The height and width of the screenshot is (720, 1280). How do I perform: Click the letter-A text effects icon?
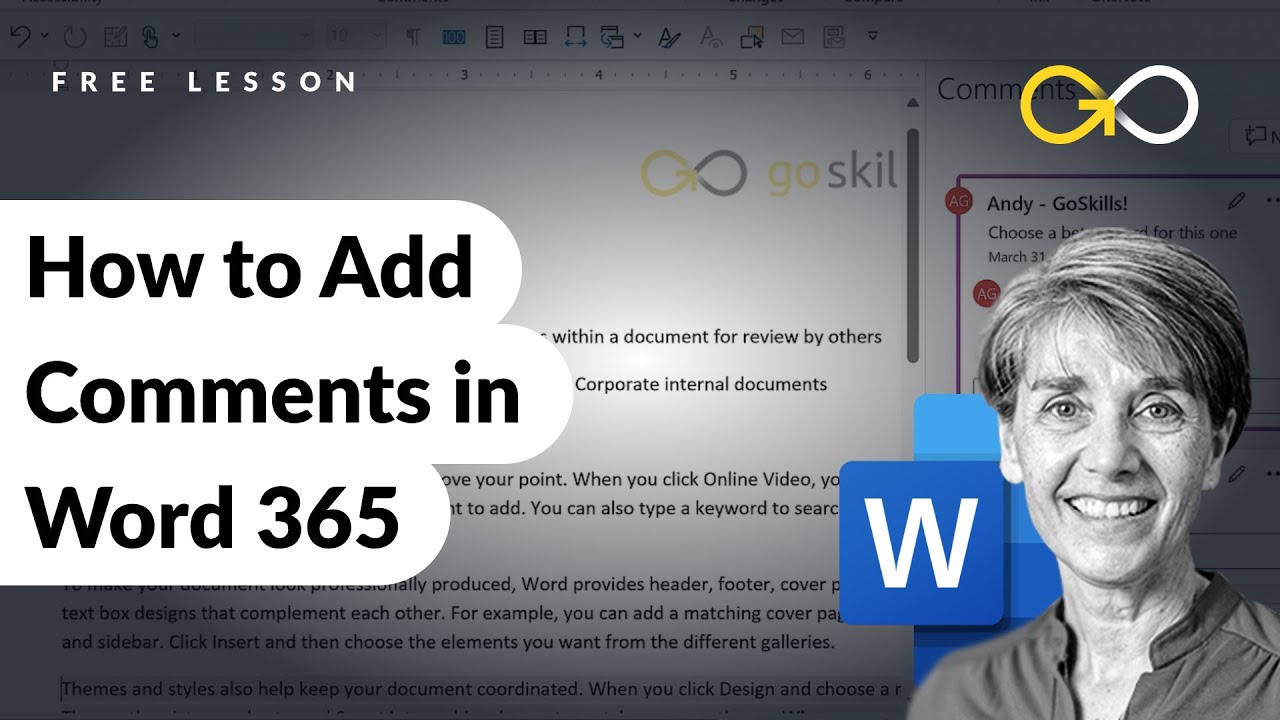click(x=711, y=38)
